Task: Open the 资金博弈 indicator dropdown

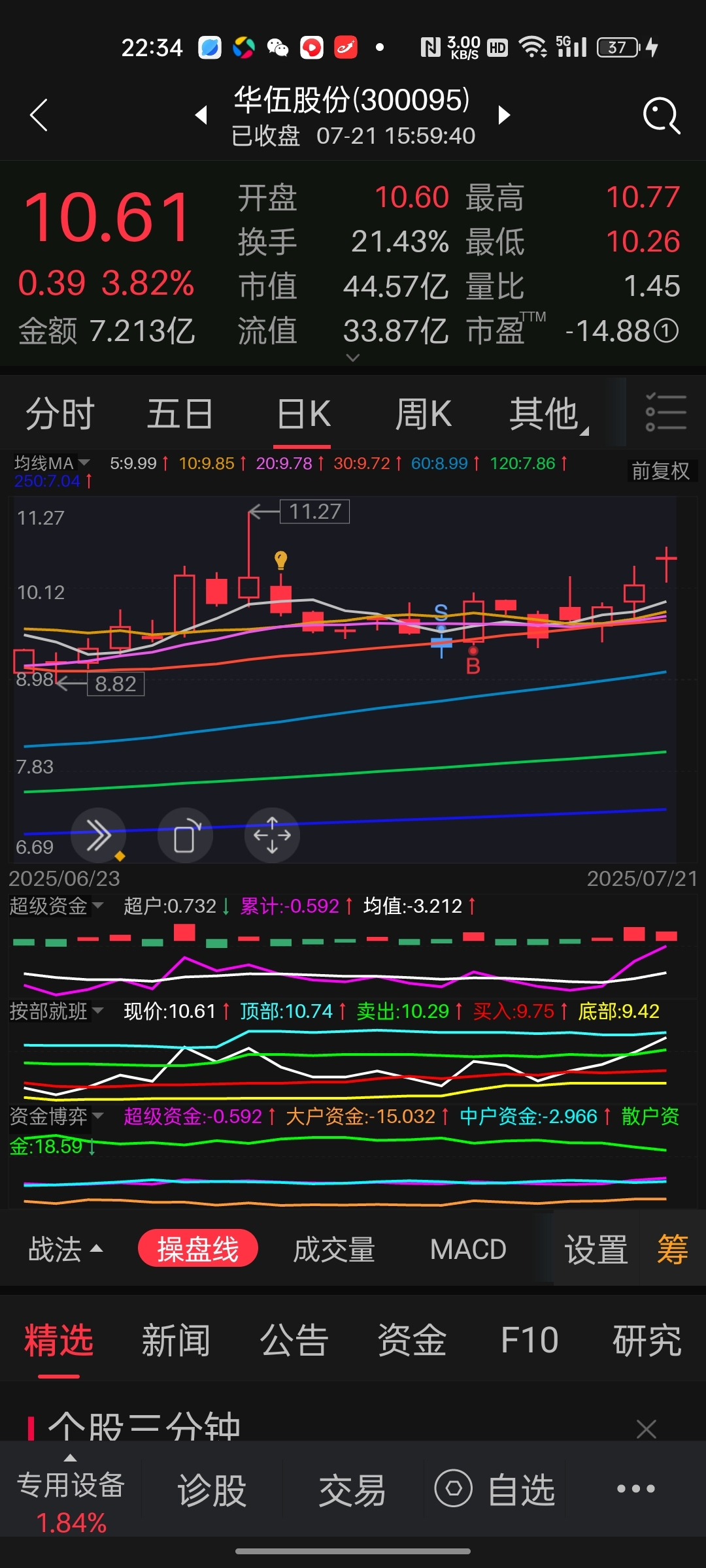Action: tap(56, 1116)
